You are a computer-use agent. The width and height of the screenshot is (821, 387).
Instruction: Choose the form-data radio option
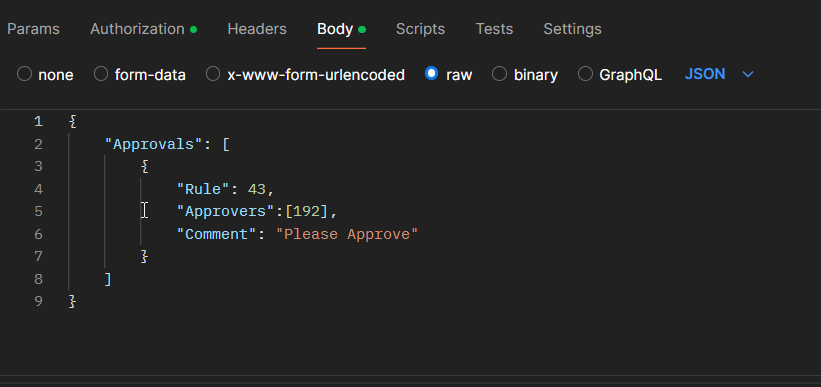(101, 74)
